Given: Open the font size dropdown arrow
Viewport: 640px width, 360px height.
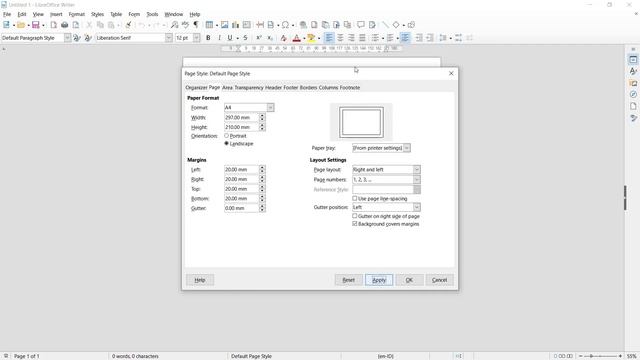Looking at the screenshot, I should click(196, 38).
